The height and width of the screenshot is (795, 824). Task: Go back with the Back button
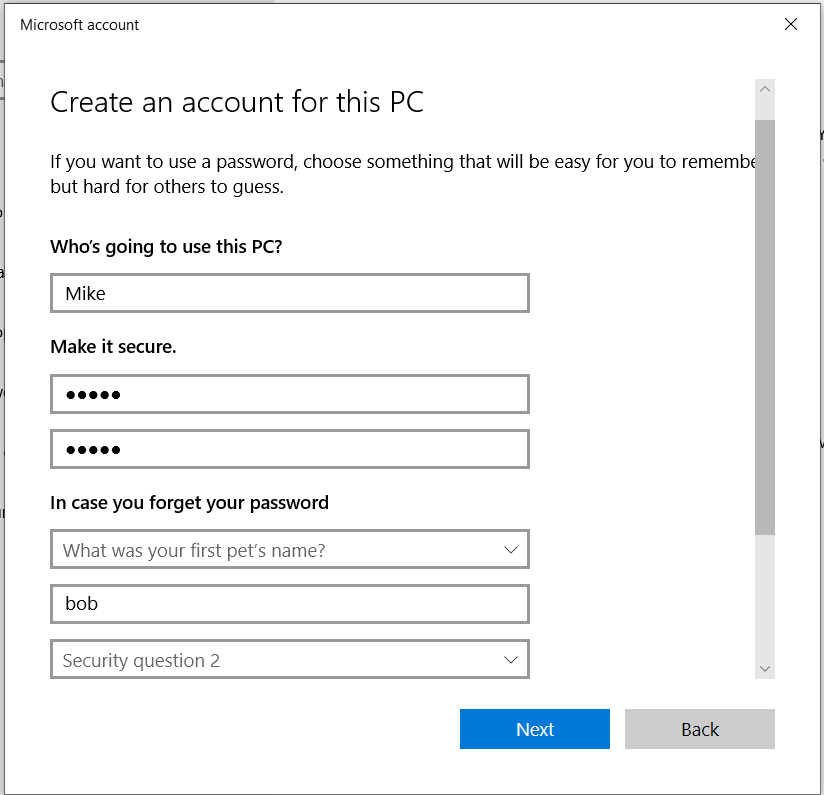pos(699,729)
